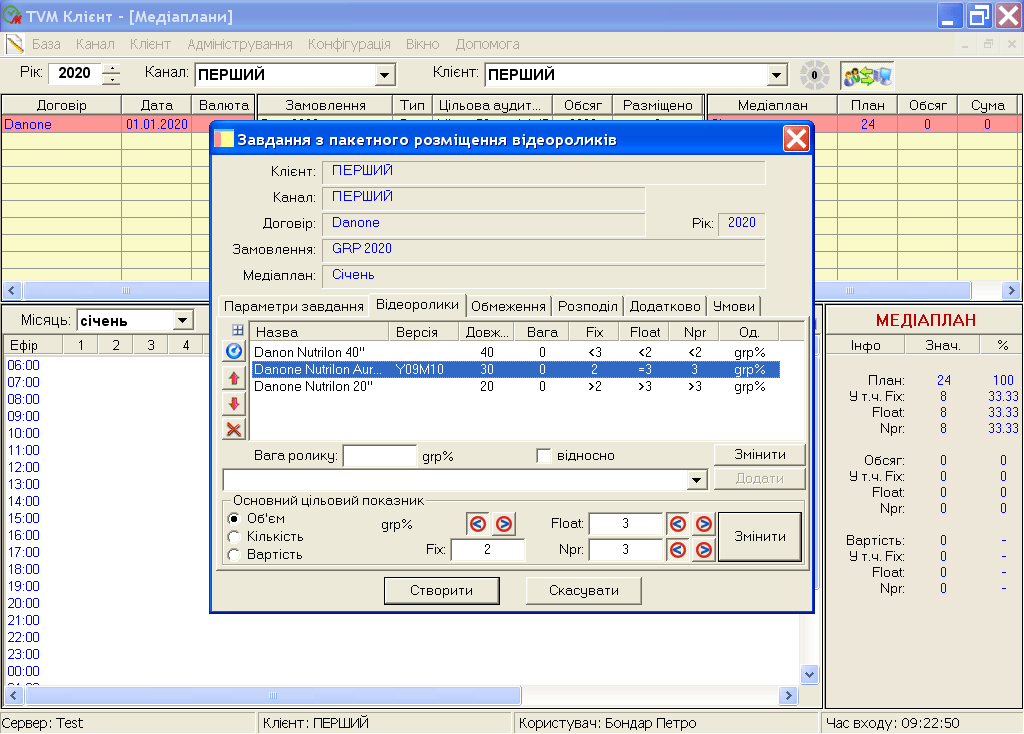Switch to the 'Обмеження' tab
This screenshot has height=734, width=1024.
(508, 306)
